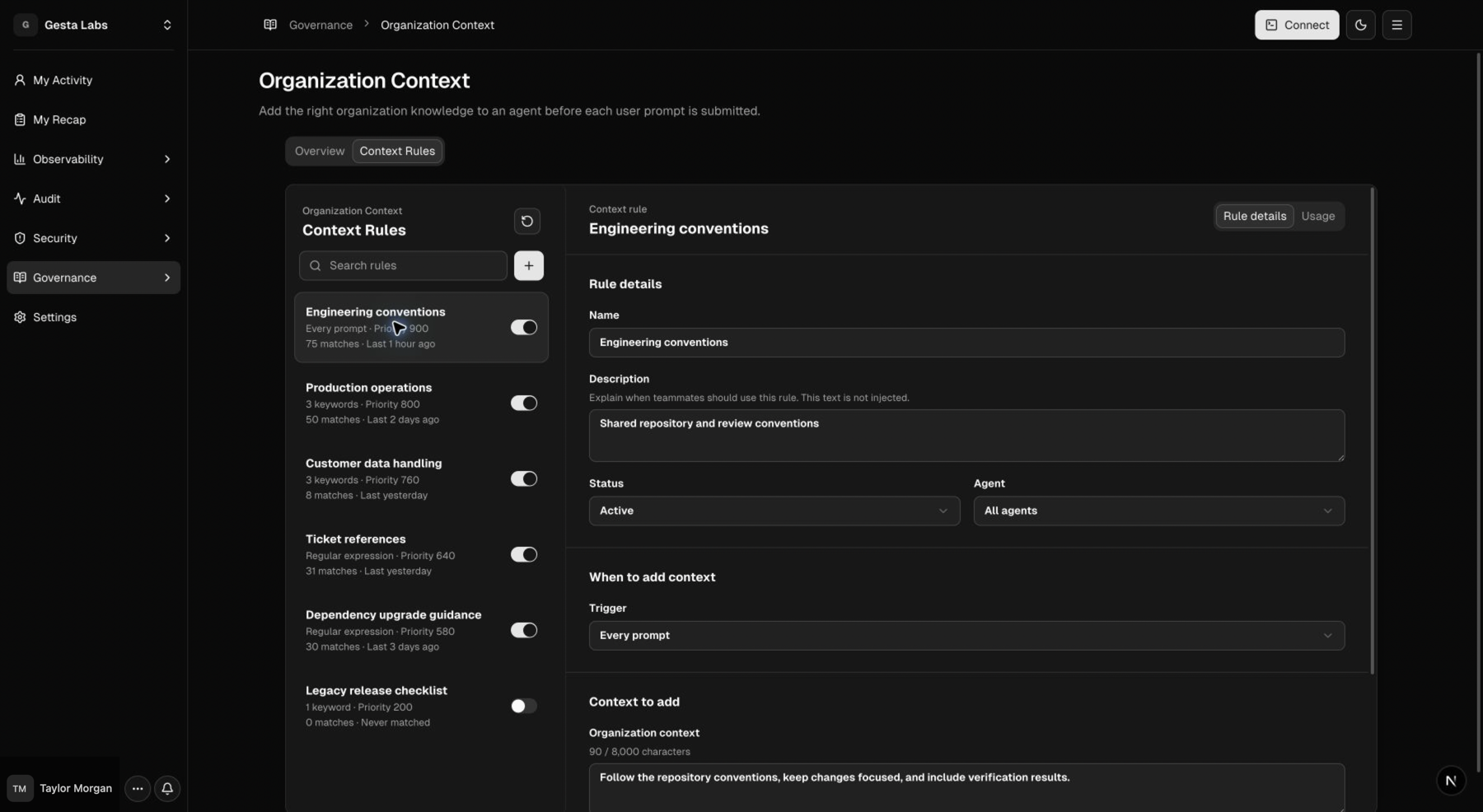Click the Governance breadcrumb link
The height and width of the screenshot is (812, 1483).
click(320, 25)
